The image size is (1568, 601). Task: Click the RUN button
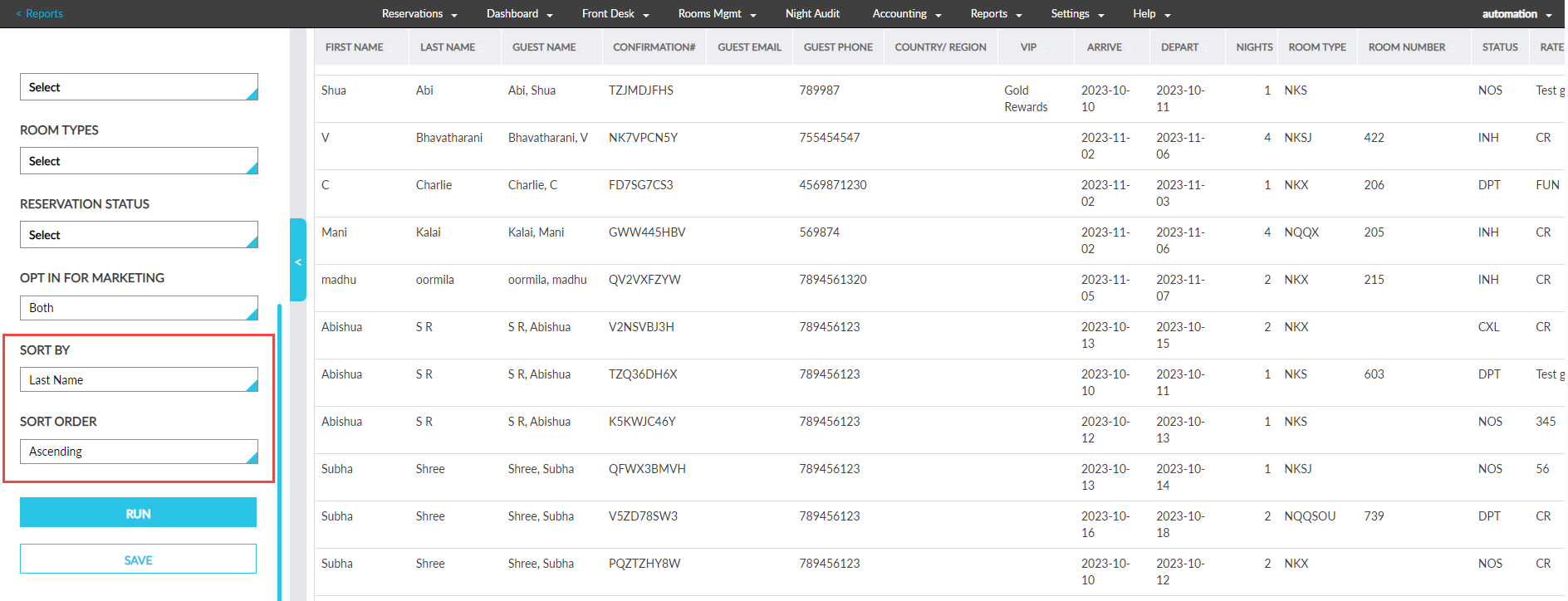coord(138,513)
